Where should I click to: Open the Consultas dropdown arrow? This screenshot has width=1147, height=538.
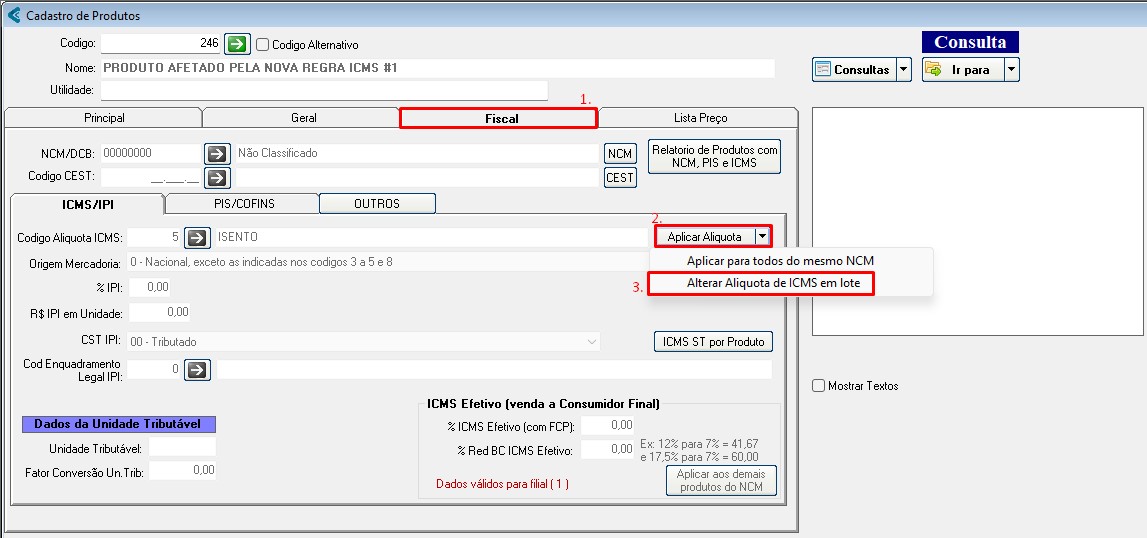coord(903,70)
